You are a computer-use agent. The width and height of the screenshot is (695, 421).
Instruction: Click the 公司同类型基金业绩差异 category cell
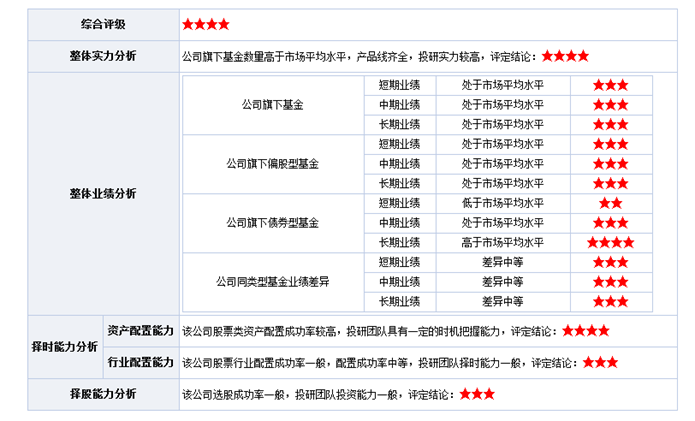tap(273, 281)
